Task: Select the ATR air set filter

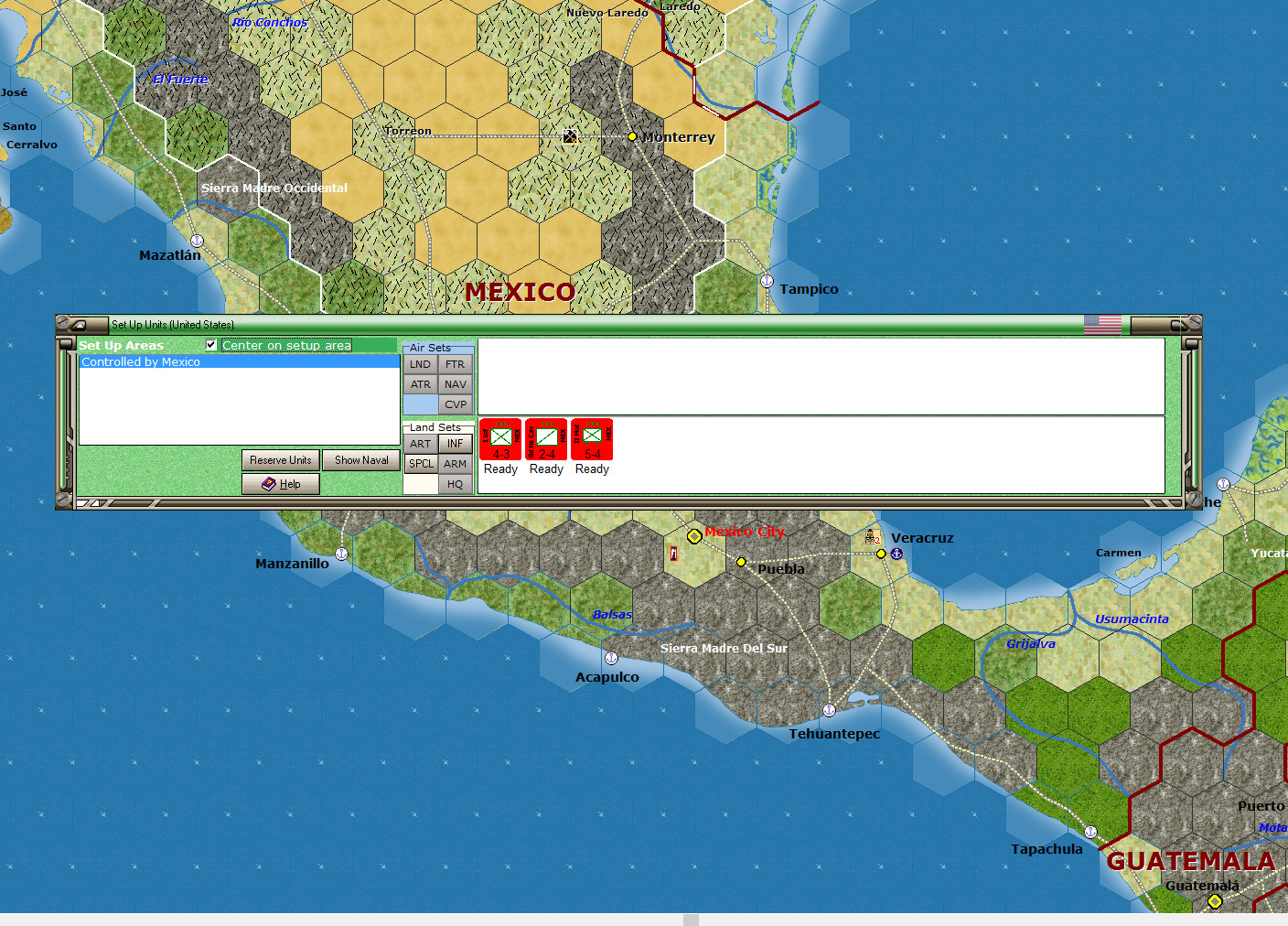Action: pyautogui.click(x=420, y=384)
